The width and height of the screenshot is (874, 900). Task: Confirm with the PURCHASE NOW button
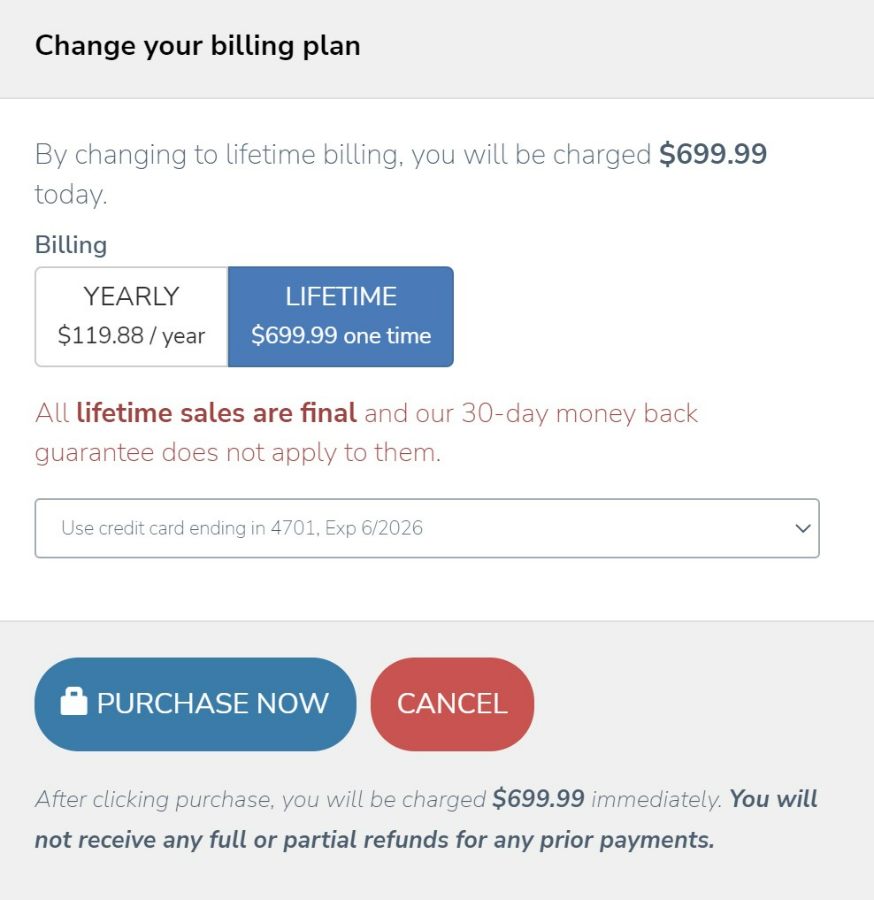[x=195, y=704]
